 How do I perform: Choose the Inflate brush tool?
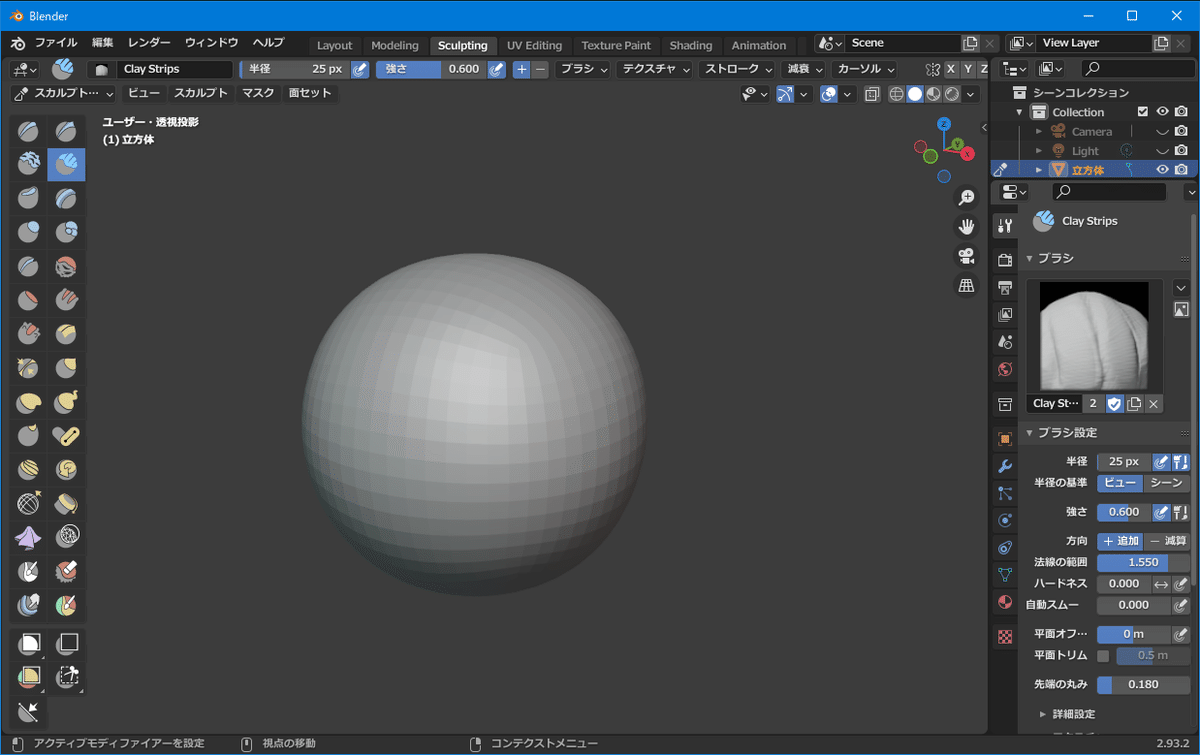click(29, 233)
